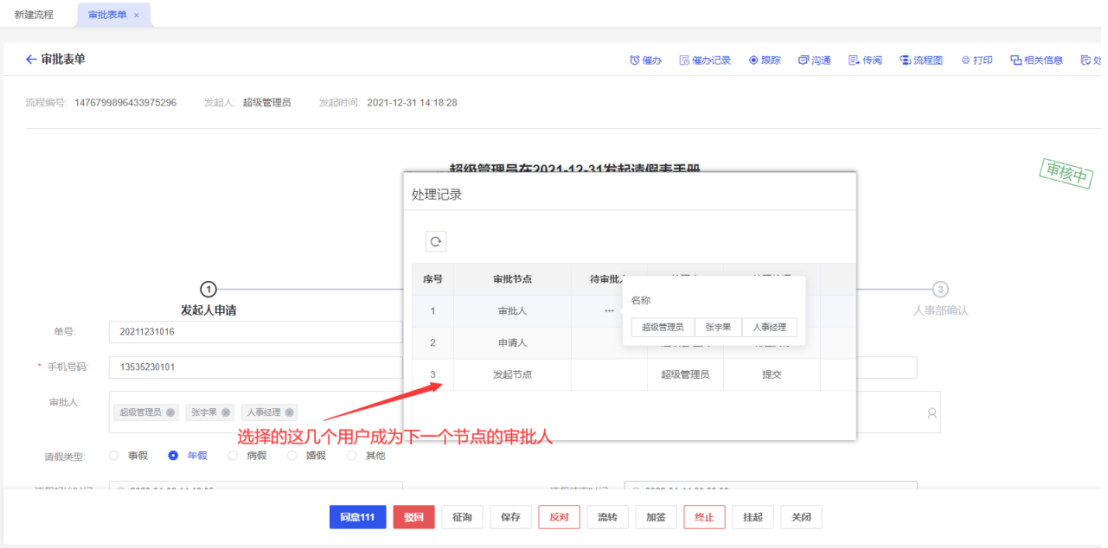This screenshot has width=1108, height=548.
Task: Close the 审批表单 tab
Action: tap(136, 15)
